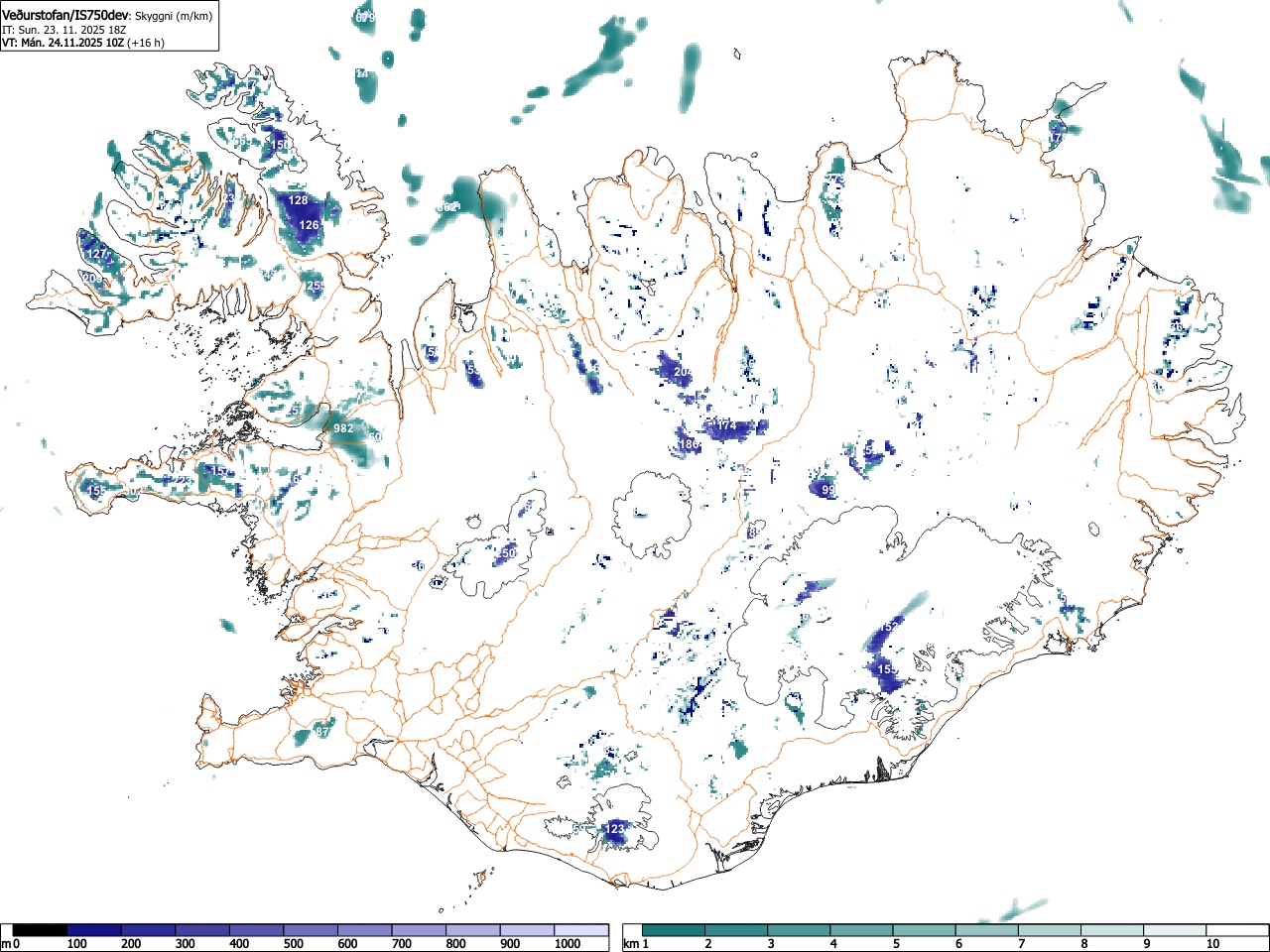The height and width of the screenshot is (952, 1270).
Task: Select the 7–8 km pale teal legend swatch
Action: 1049,930
